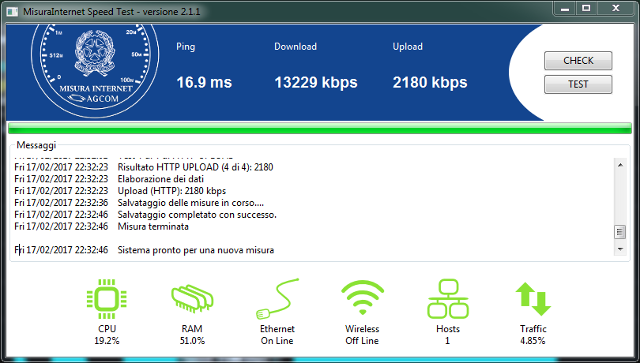Viewport: 640px width, 363px height.
Task: Click the RAM 51.0% value
Action: [192, 341]
